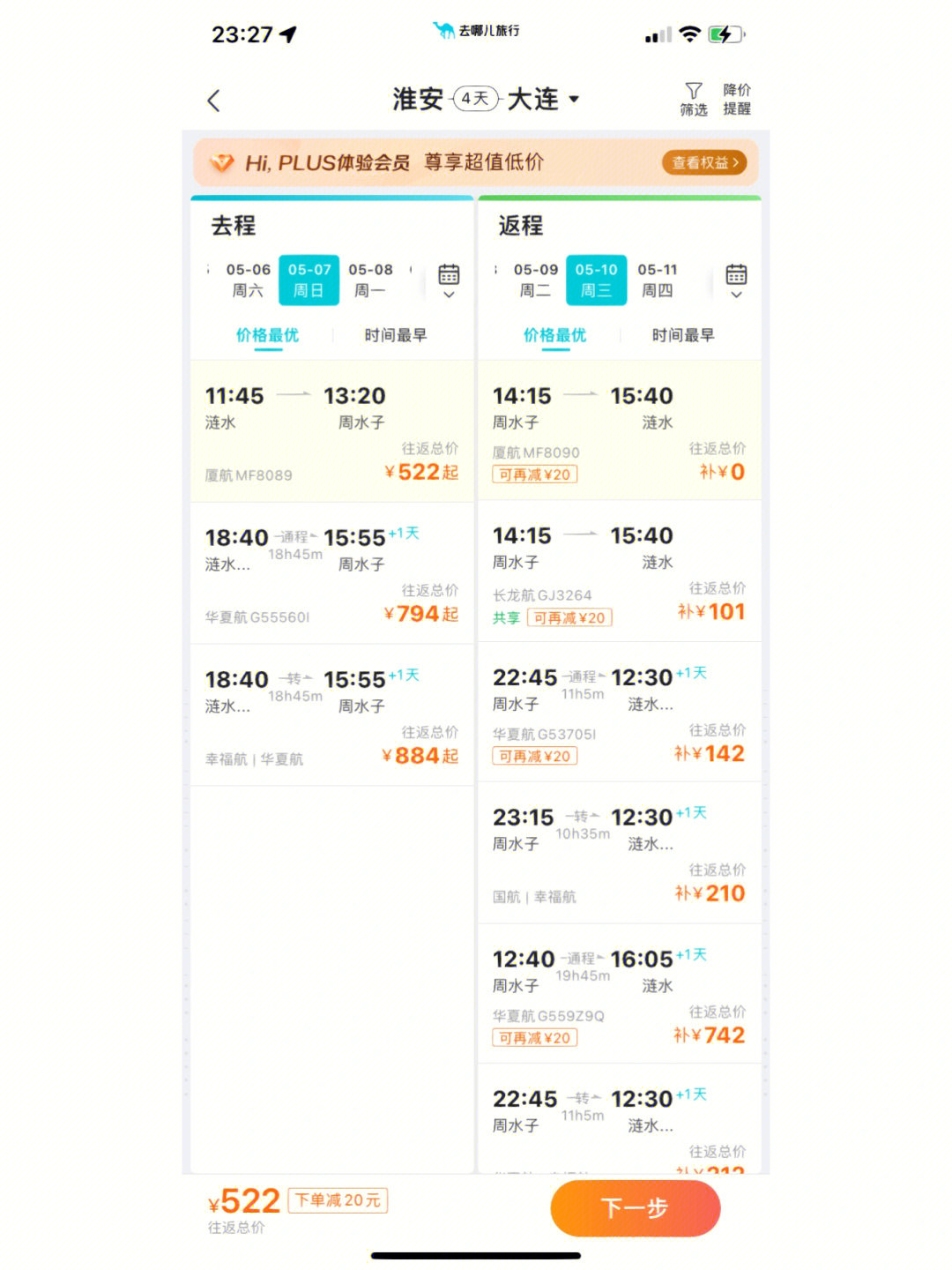Tap the battery charging status icon
Viewport: 952px width, 1270px height.
click(725, 34)
